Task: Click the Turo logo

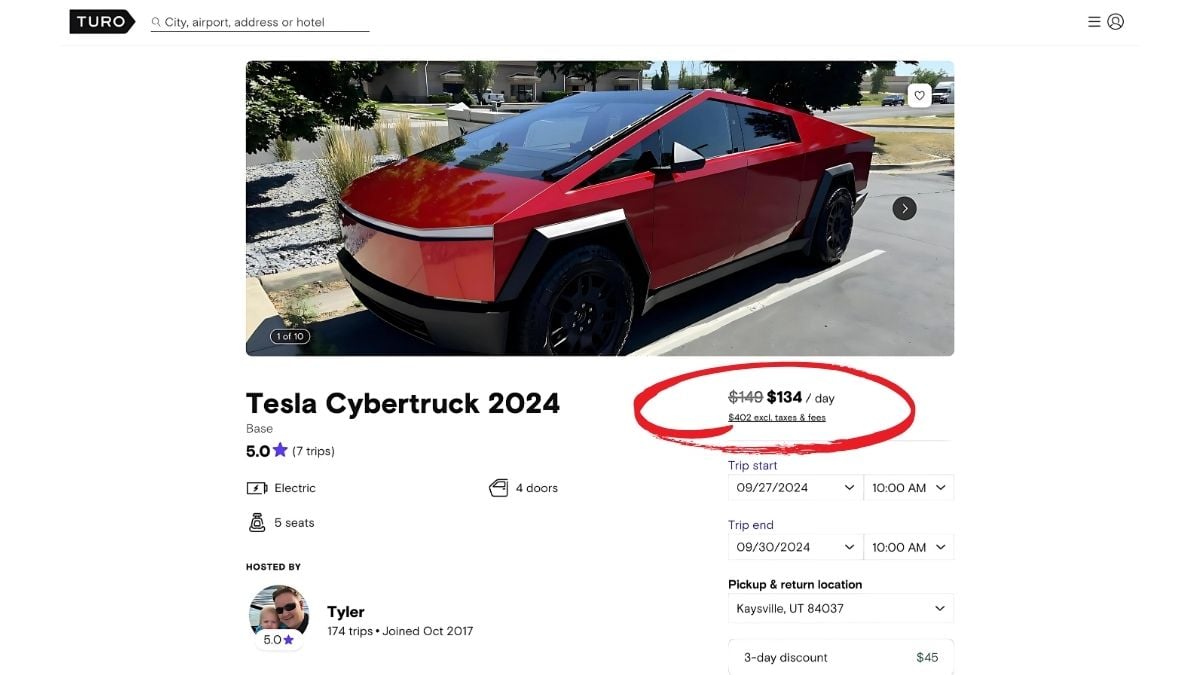Action: [101, 21]
